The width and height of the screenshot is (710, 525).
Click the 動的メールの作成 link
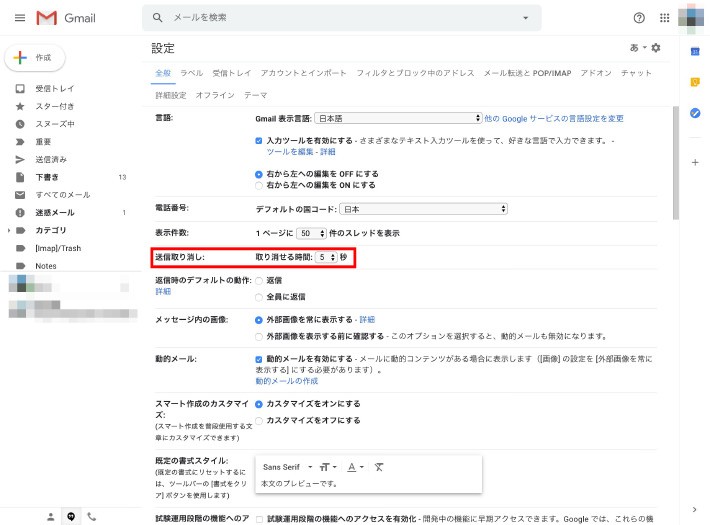287,381
